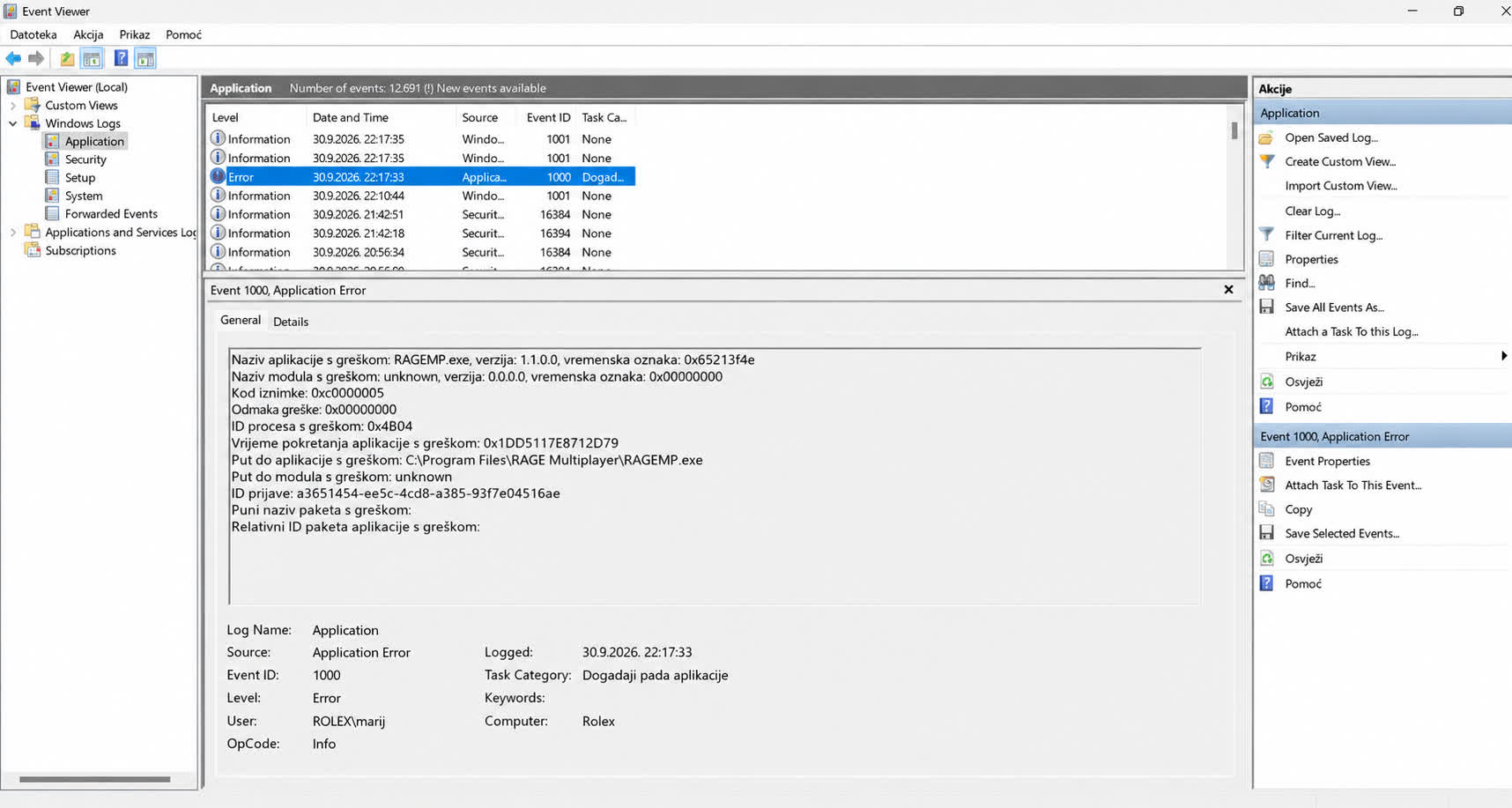Click the Forward arrow toolbar icon
The width and height of the screenshot is (1512, 808).
(36, 59)
